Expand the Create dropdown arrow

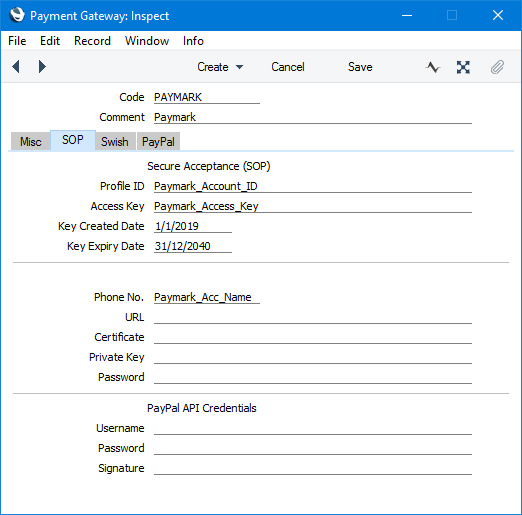point(239,67)
